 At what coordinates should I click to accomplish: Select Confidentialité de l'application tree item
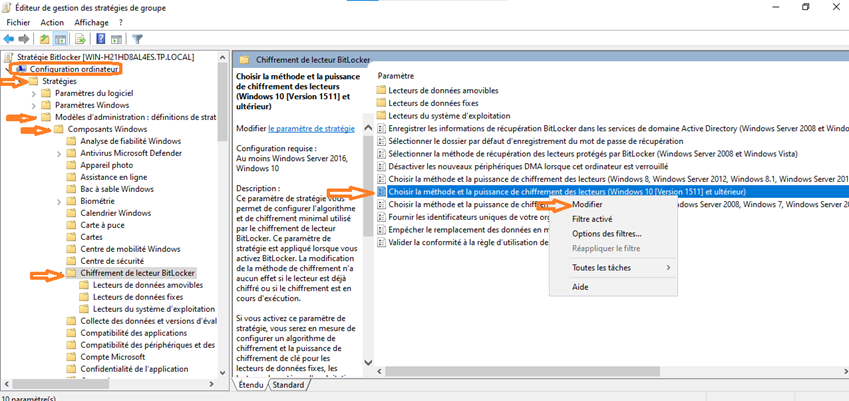click(134, 369)
